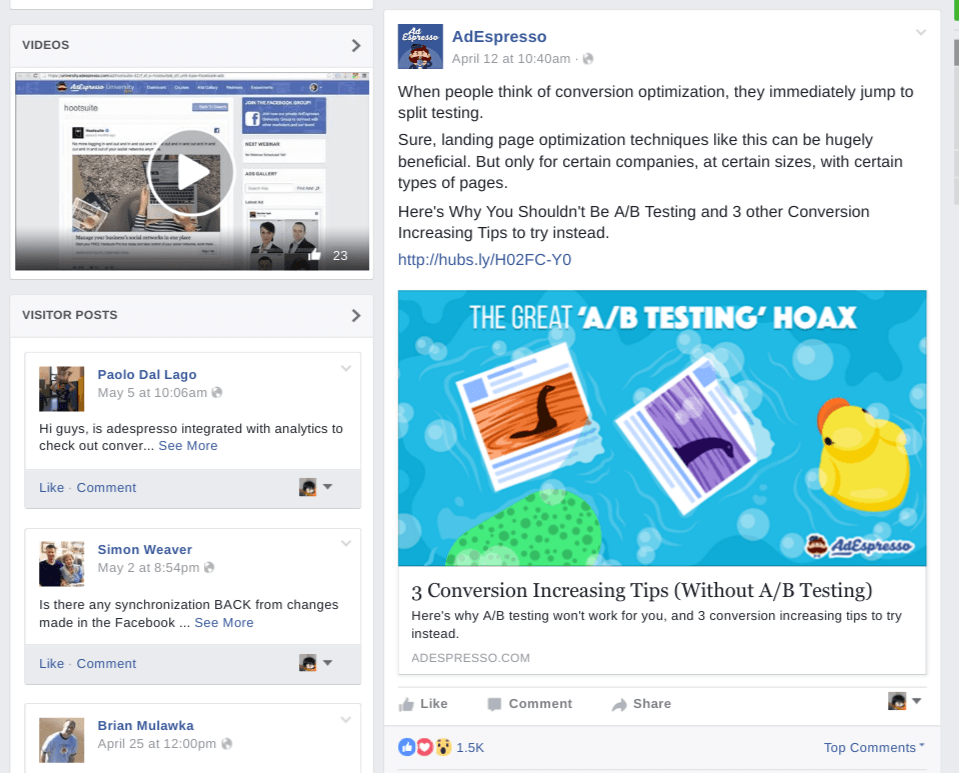Play the AdEspresso University video
Screen dimensions: 959x773
tap(191, 172)
